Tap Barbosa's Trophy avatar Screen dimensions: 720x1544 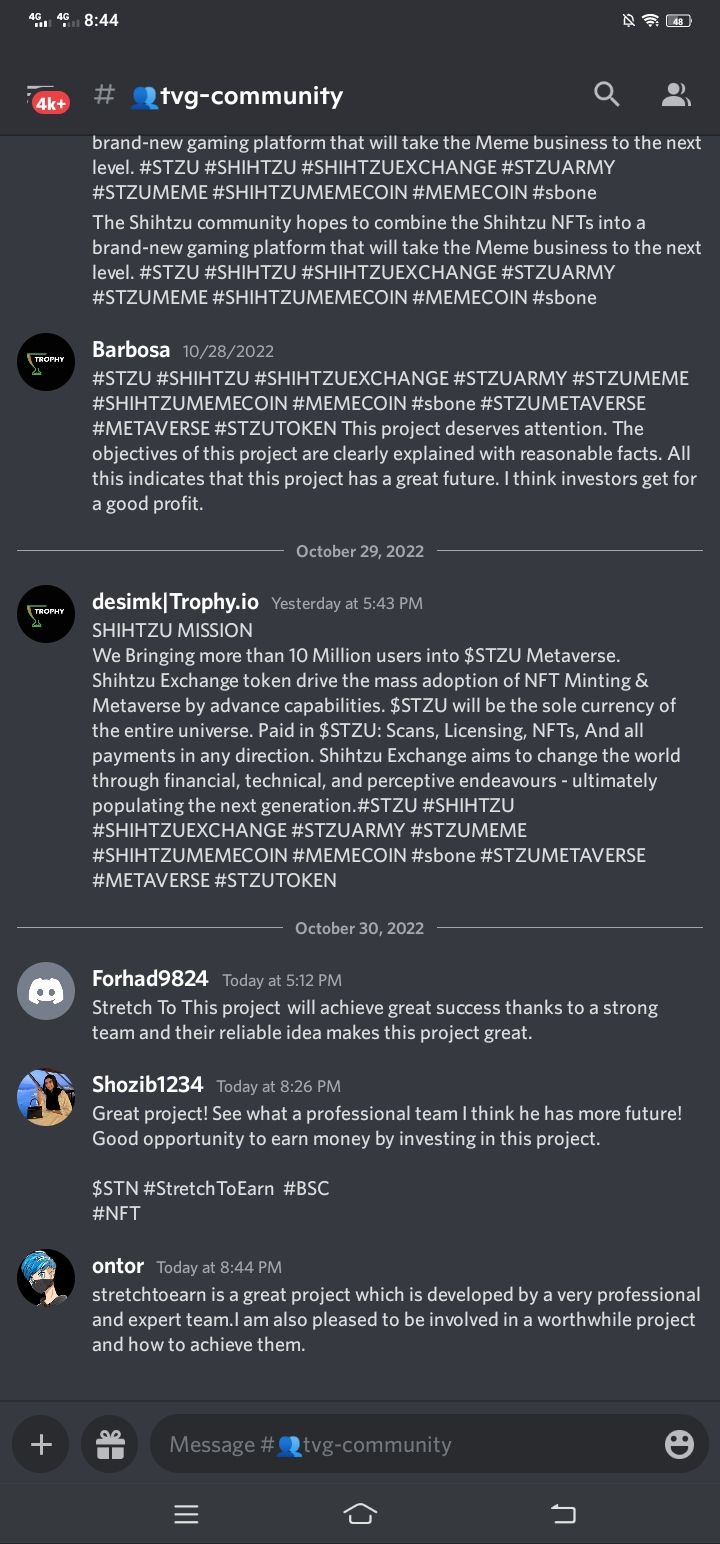pyautogui.click(x=46, y=362)
